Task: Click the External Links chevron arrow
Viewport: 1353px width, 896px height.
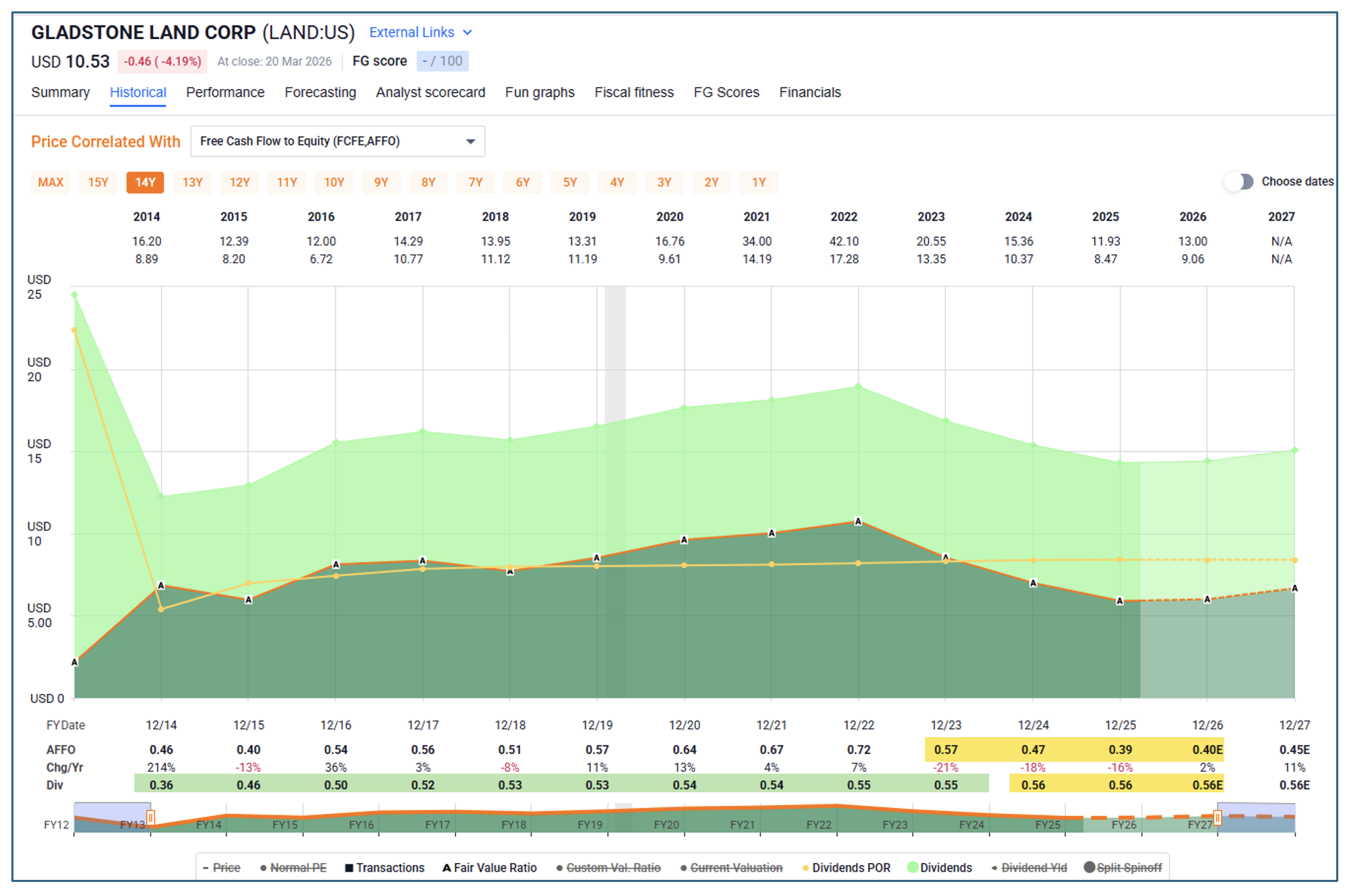Action: [x=468, y=32]
